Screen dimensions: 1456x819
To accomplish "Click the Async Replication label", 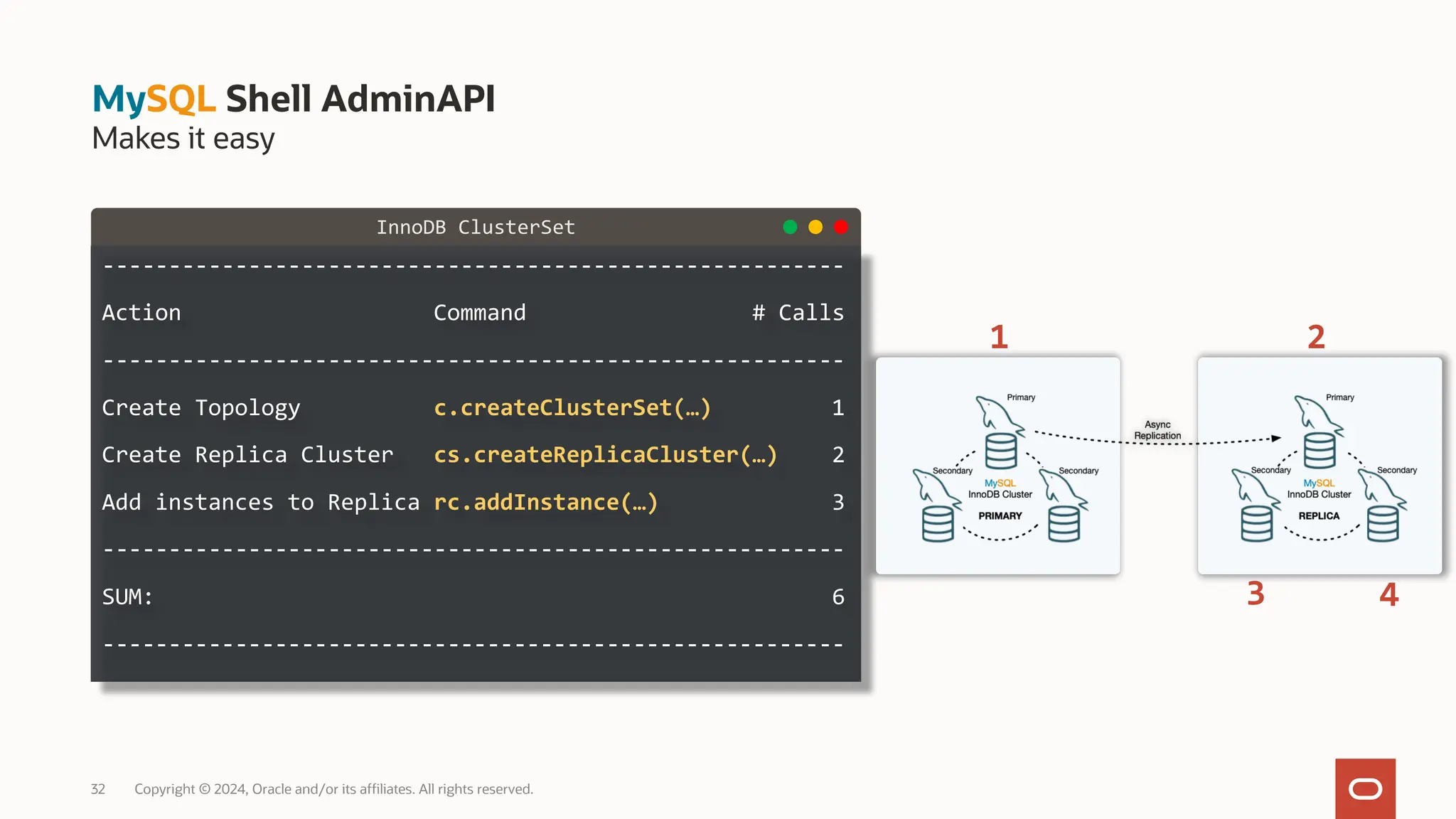I will click(1157, 430).
